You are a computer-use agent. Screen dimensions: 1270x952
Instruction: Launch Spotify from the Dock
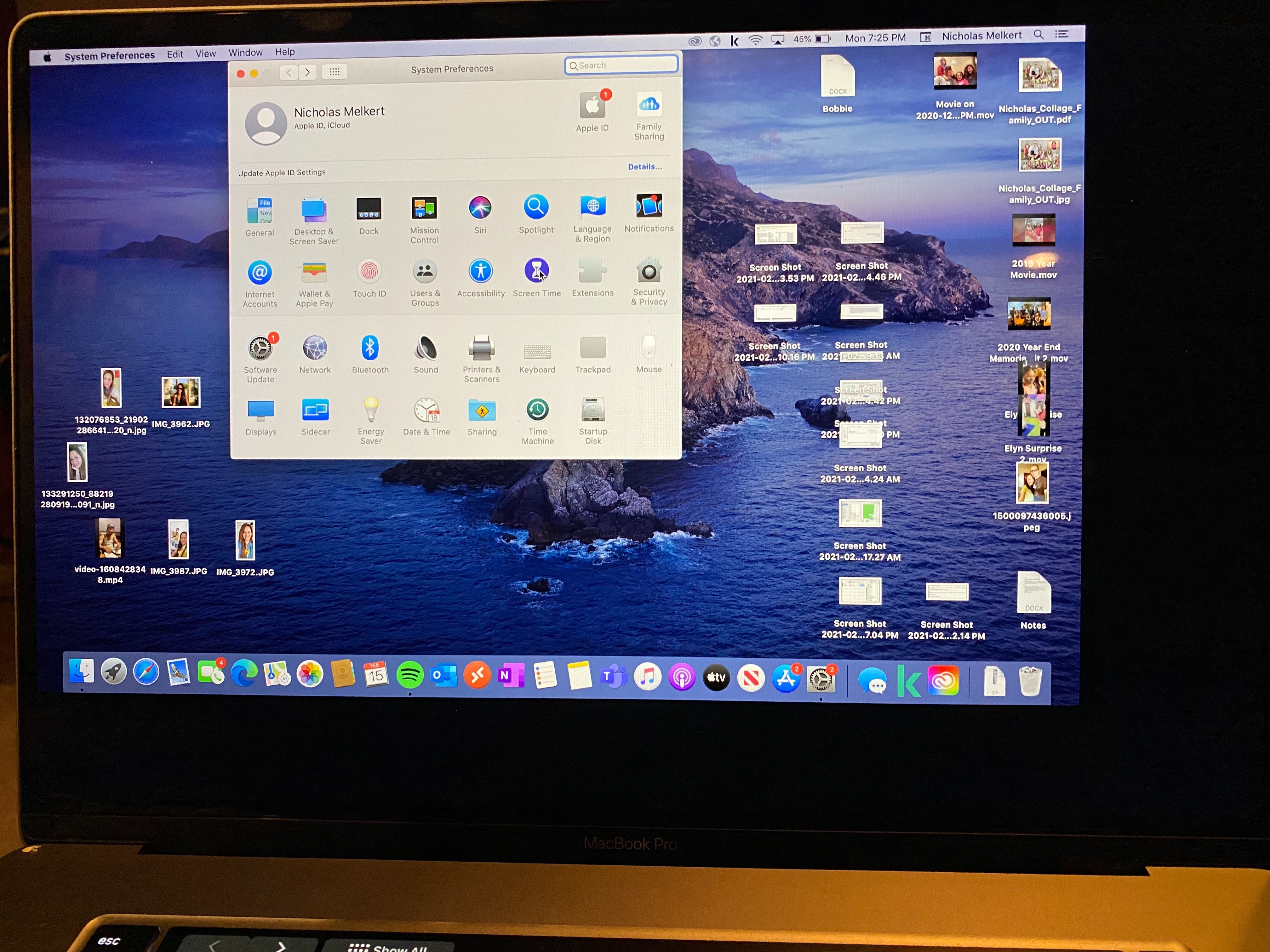click(409, 675)
